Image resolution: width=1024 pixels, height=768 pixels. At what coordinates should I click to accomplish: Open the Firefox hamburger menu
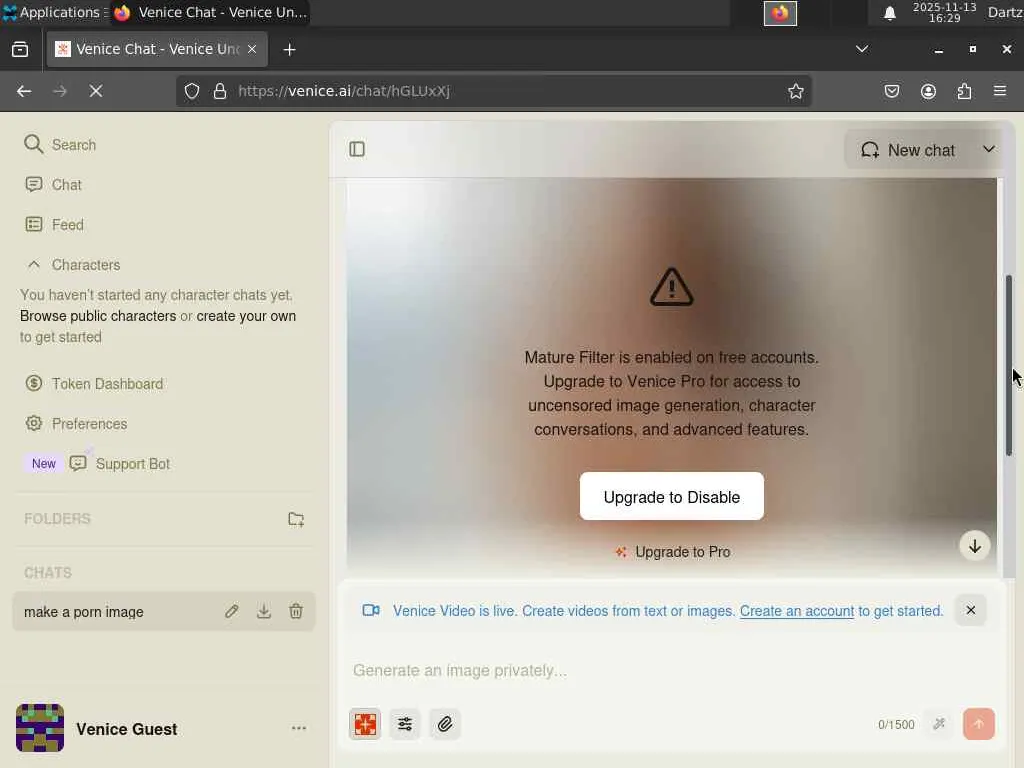(1000, 91)
